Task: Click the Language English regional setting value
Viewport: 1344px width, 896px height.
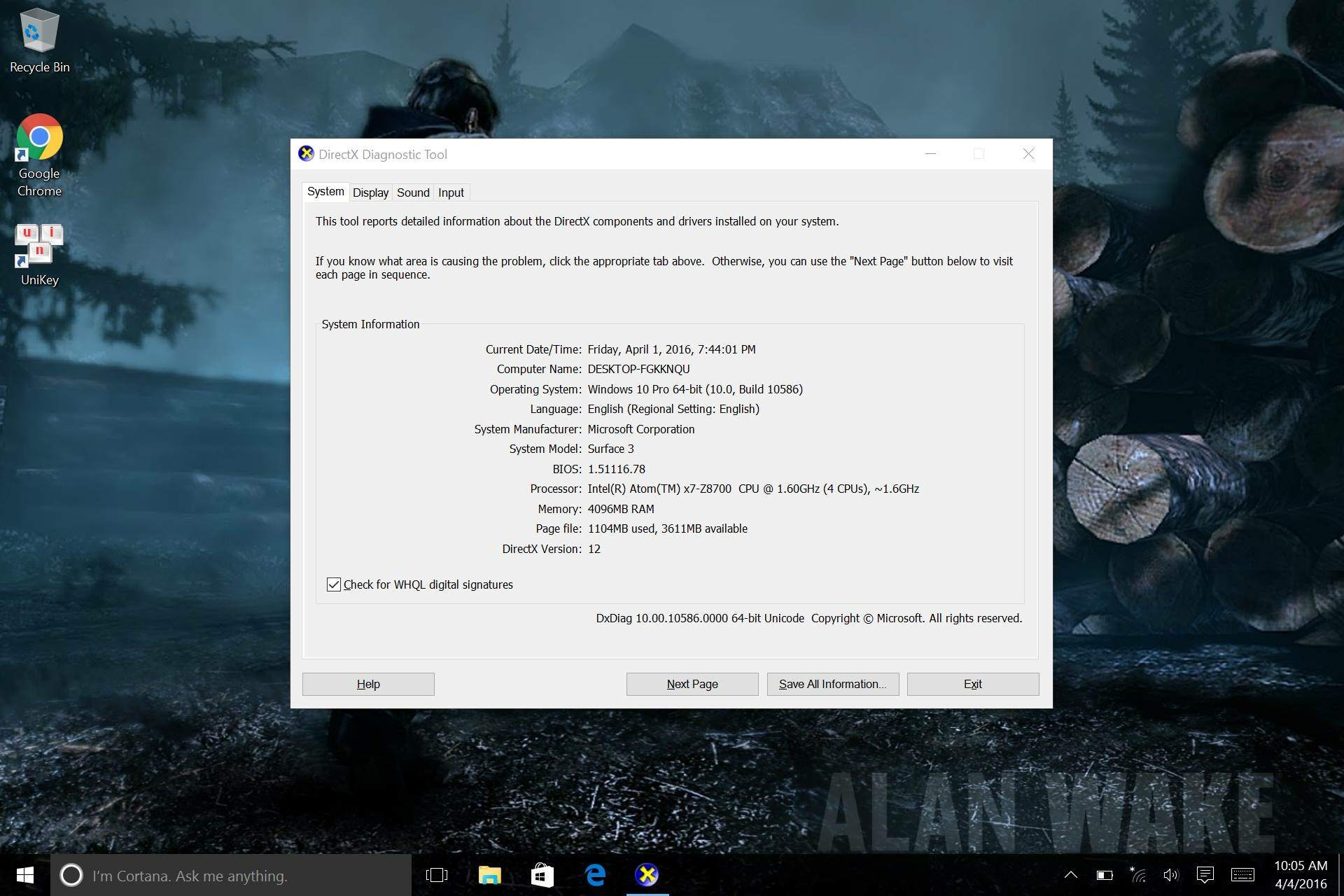Action: point(673,409)
